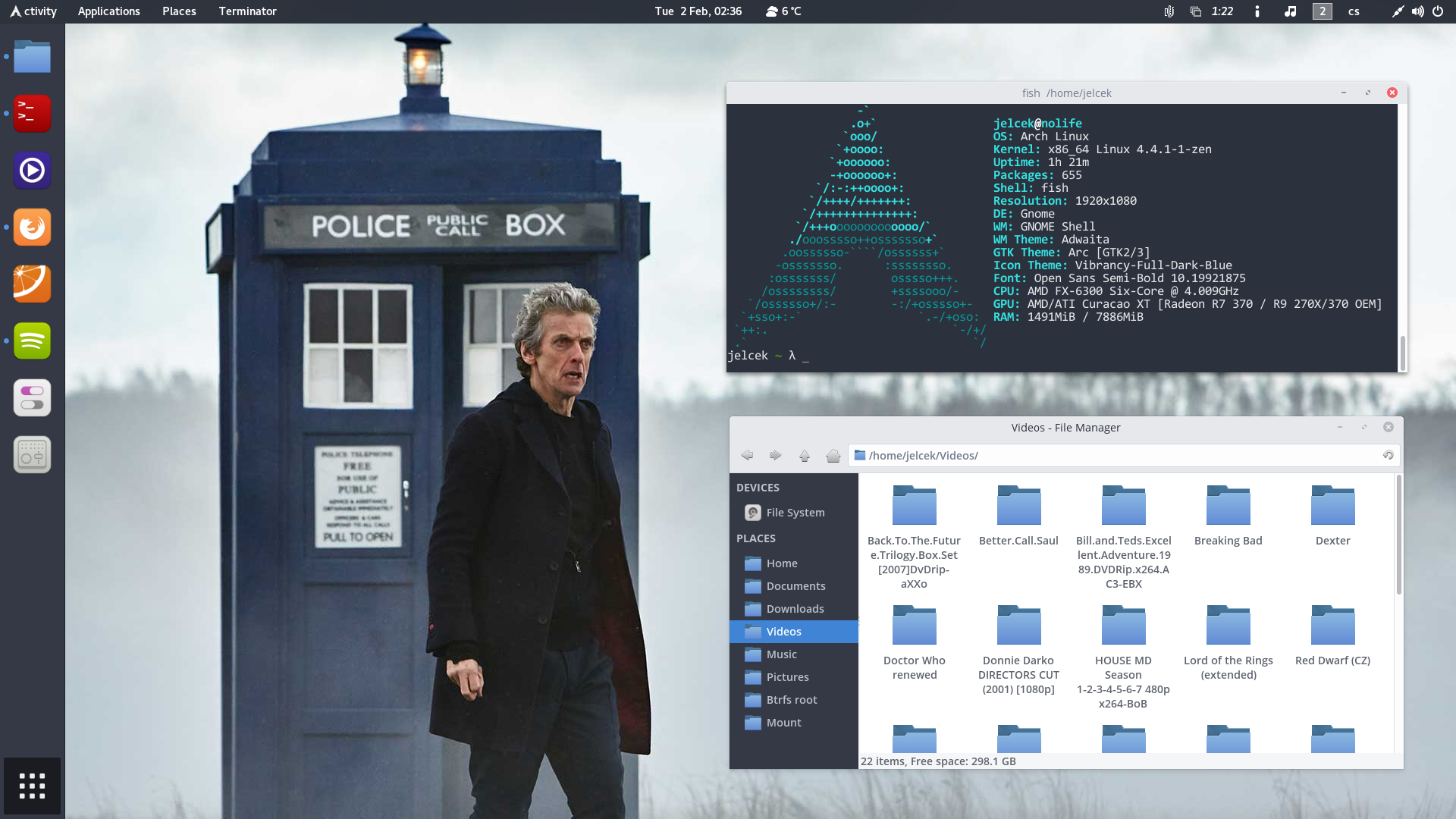Screen dimensions: 1456x819
Task: Go to the parent folder
Action: coord(805,455)
